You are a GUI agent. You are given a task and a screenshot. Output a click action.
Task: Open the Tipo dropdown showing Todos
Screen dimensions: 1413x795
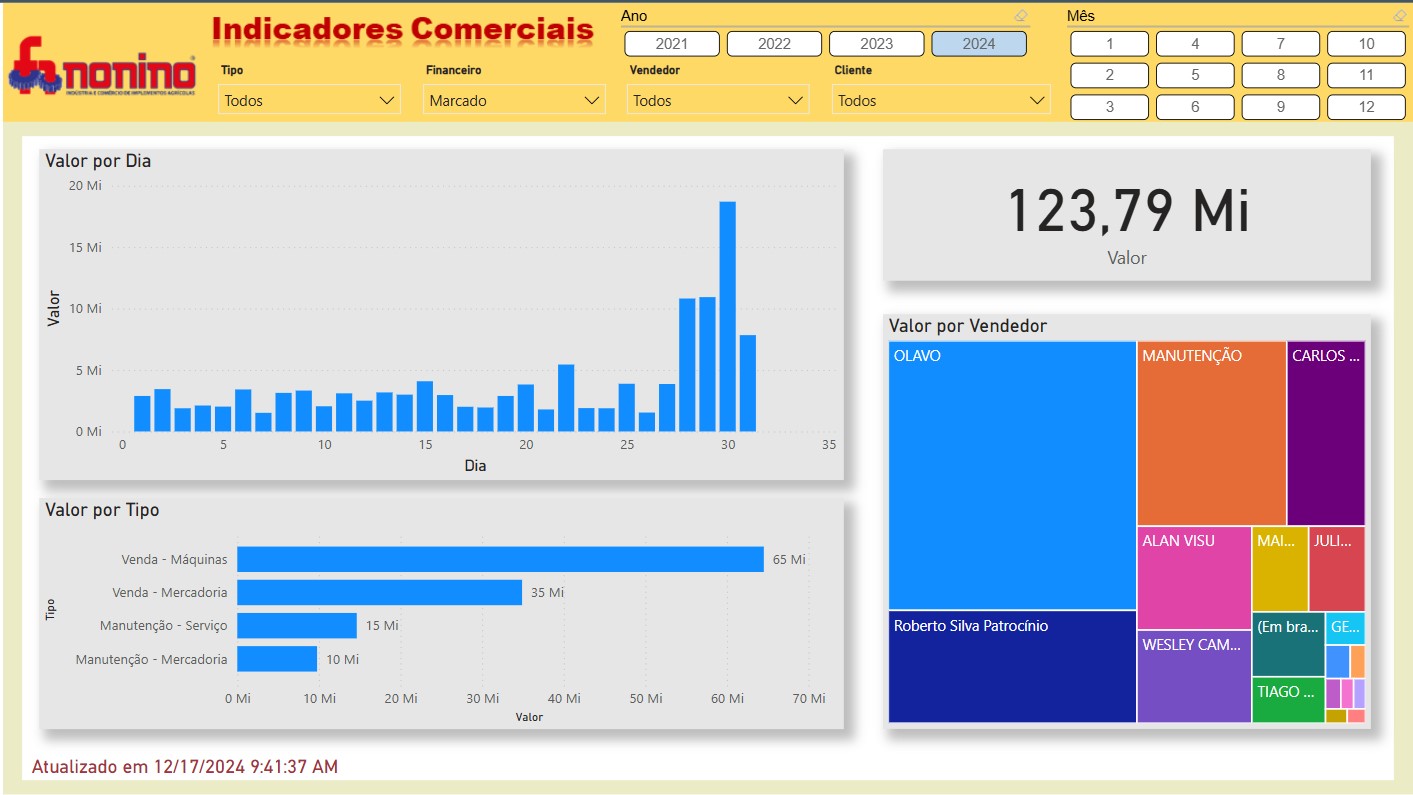click(310, 100)
